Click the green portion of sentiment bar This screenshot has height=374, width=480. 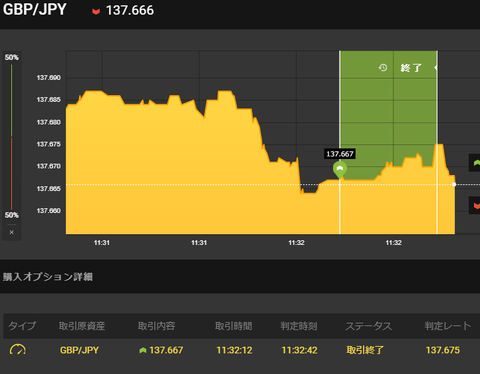(x=12, y=100)
